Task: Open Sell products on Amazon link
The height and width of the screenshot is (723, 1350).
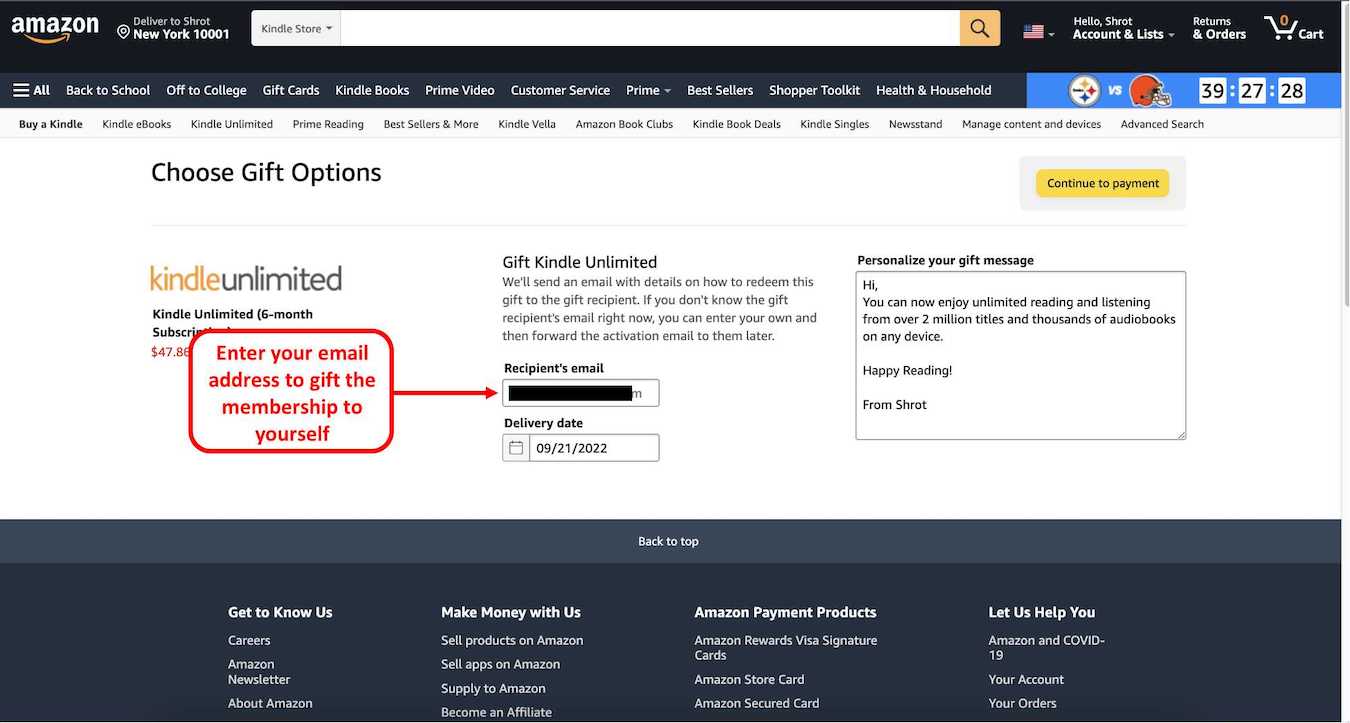Action: coord(512,640)
